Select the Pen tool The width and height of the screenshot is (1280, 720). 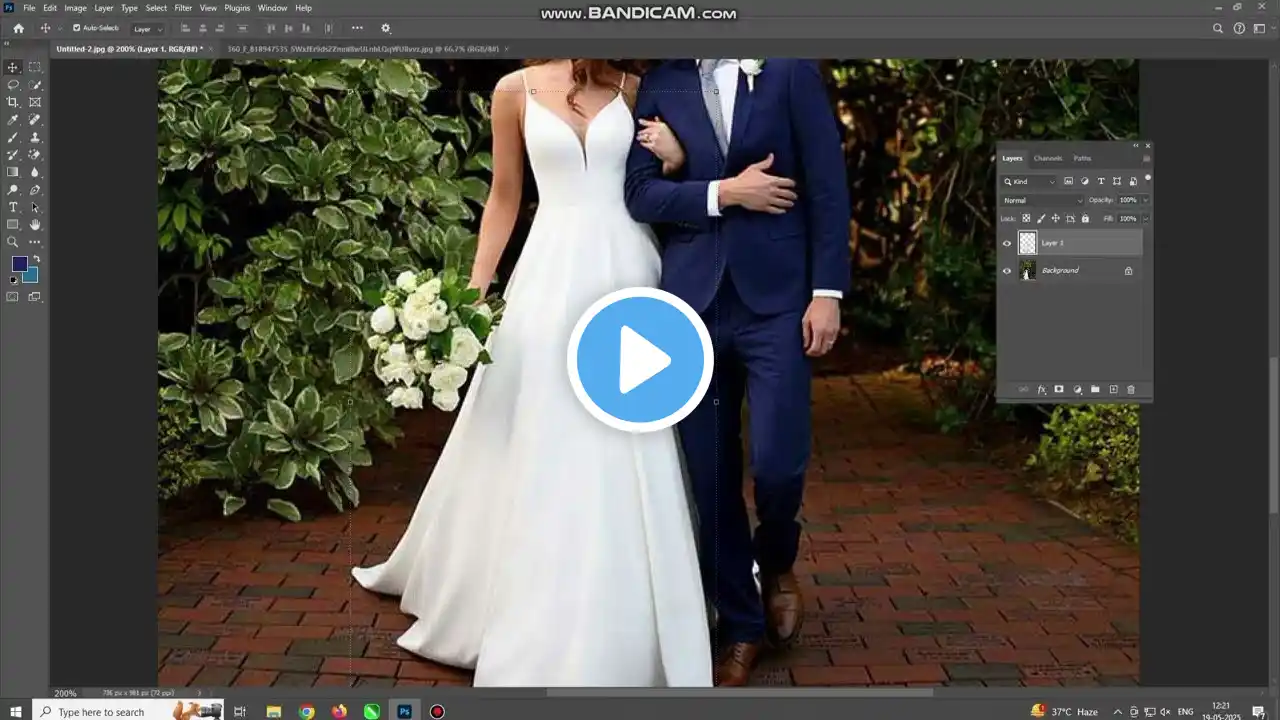coord(35,190)
